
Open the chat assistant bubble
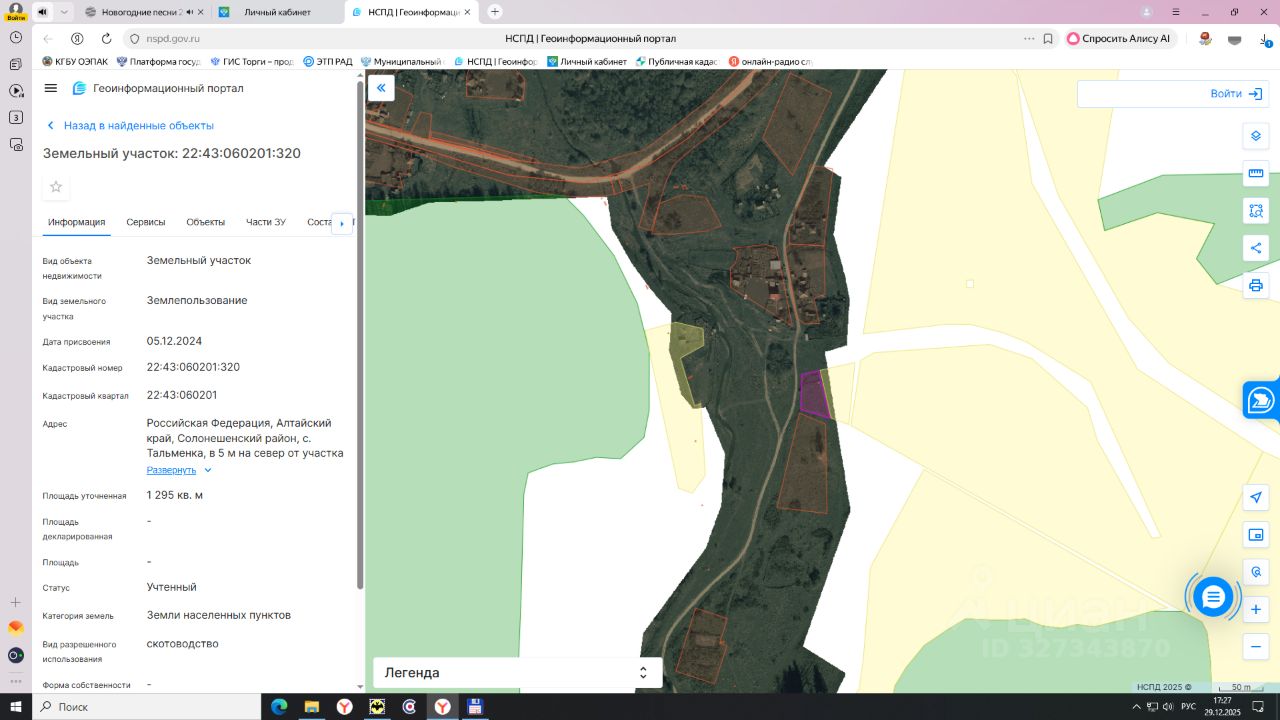(x=1213, y=597)
